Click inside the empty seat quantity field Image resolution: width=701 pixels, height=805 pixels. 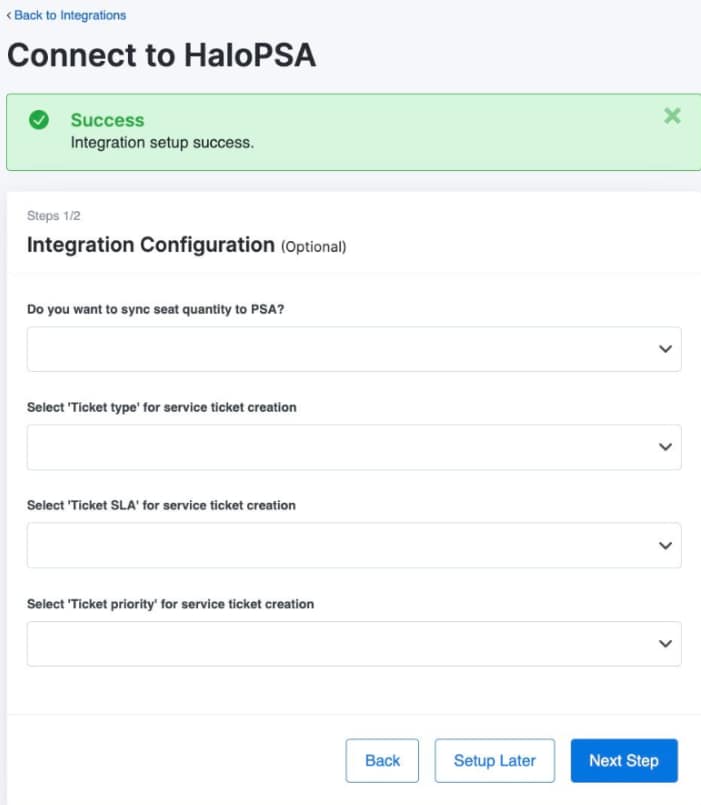tap(300, 349)
